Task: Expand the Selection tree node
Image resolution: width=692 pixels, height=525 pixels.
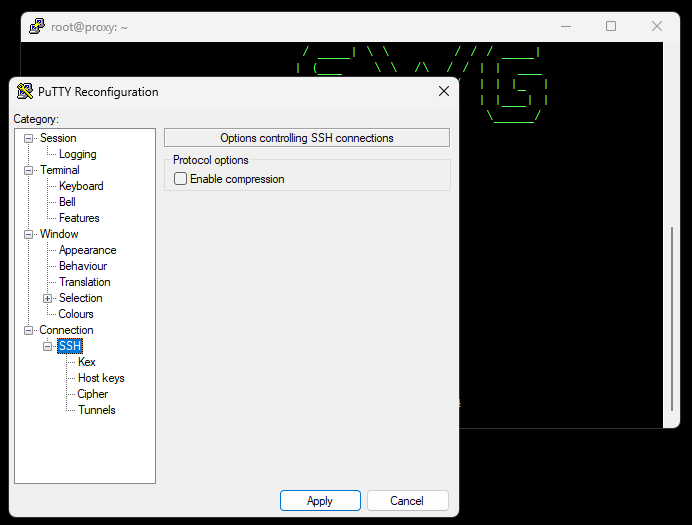Action: pyautogui.click(x=47, y=298)
